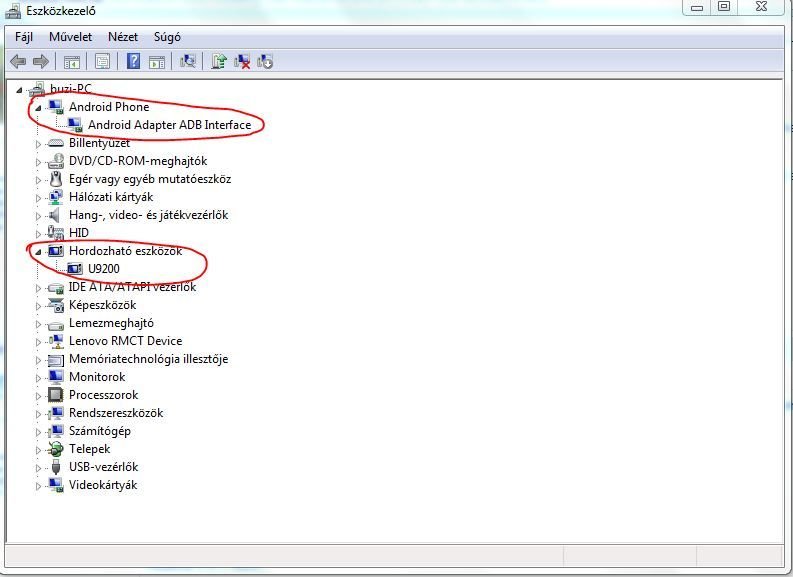The width and height of the screenshot is (793, 577).
Task: Select the Monitorok label
Action: [97, 377]
